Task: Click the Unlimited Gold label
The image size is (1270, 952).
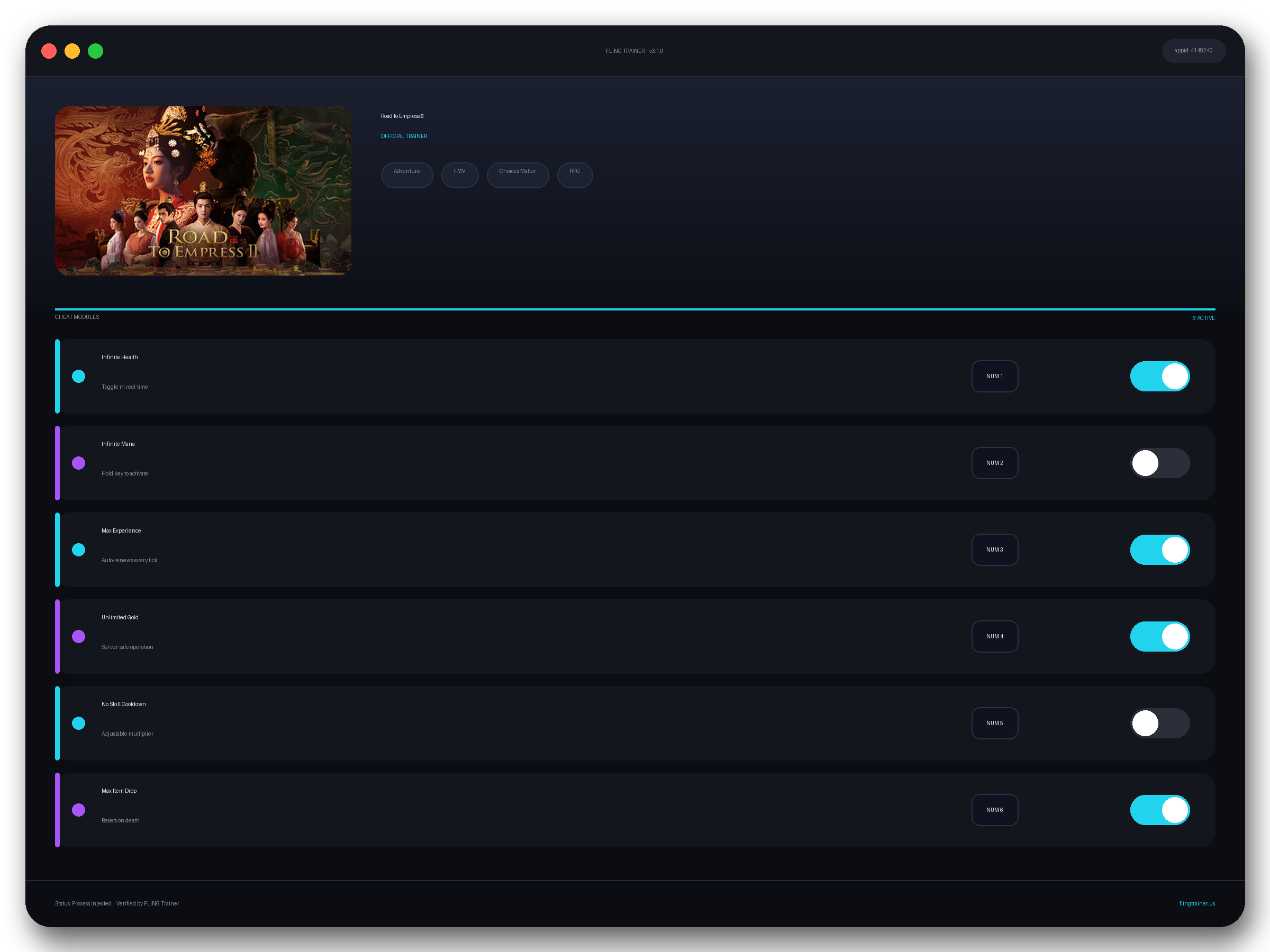Action: pos(120,617)
